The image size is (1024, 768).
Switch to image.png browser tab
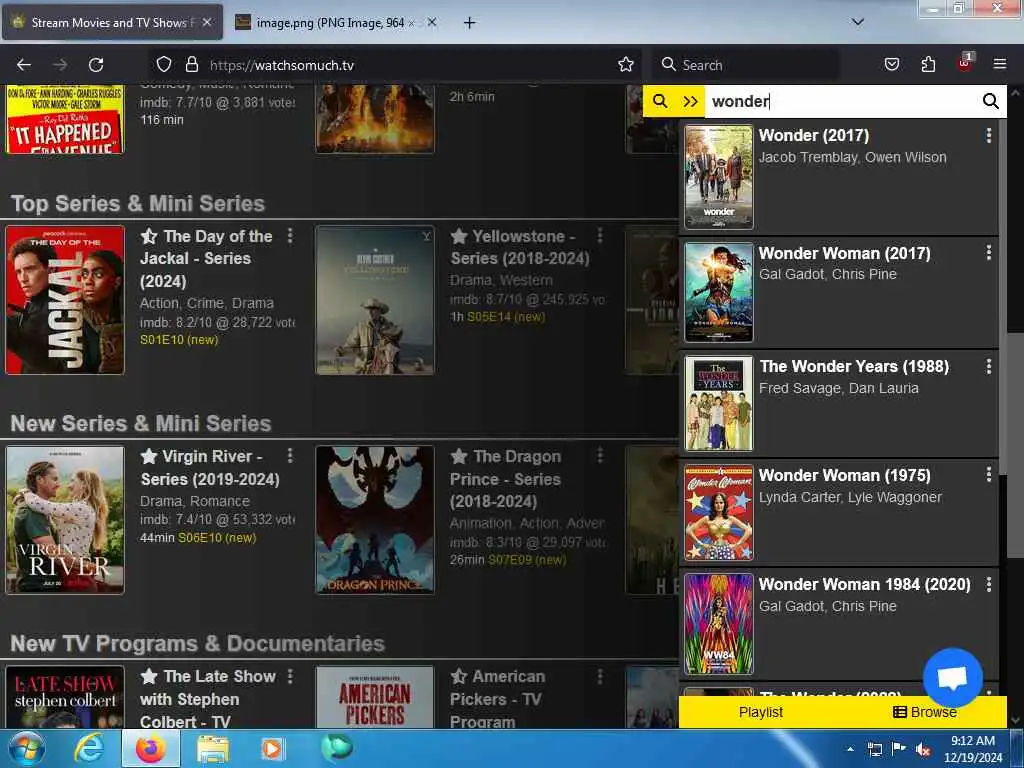[x=328, y=23]
